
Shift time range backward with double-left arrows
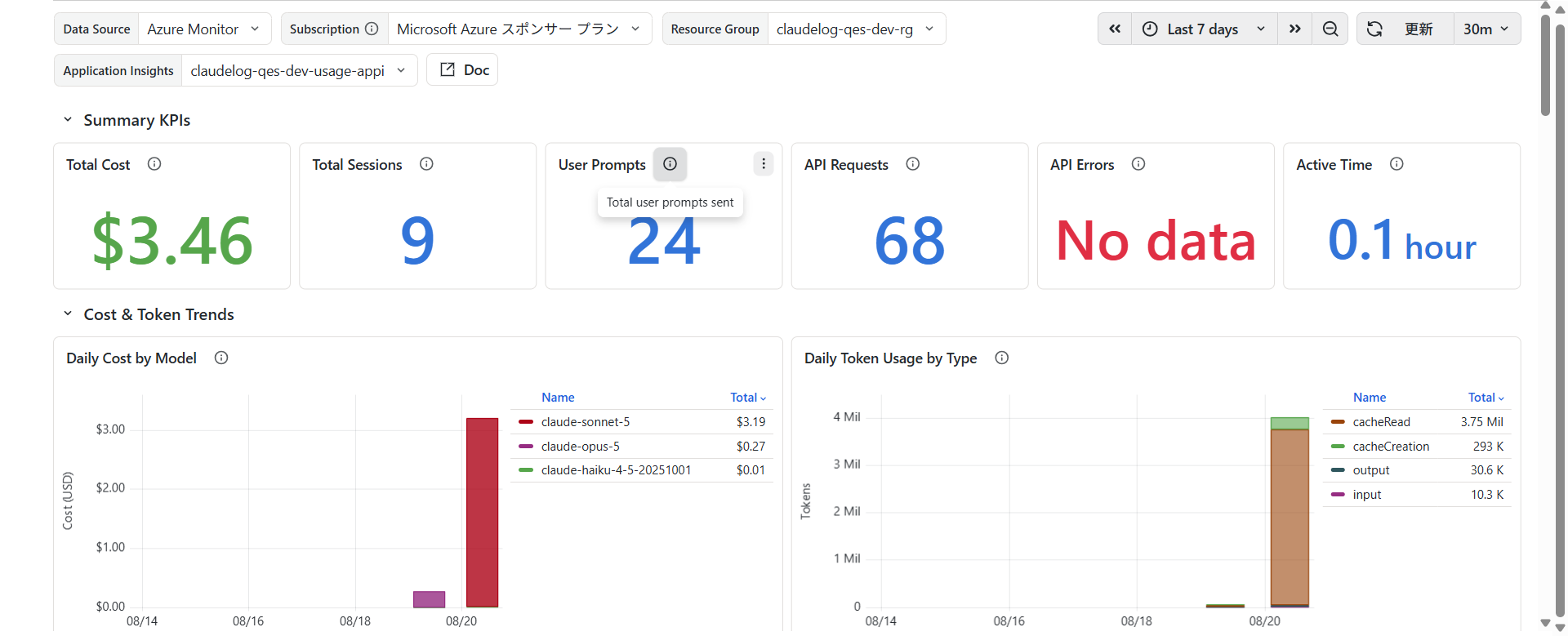pyautogui.click(x=1115, y=29)
